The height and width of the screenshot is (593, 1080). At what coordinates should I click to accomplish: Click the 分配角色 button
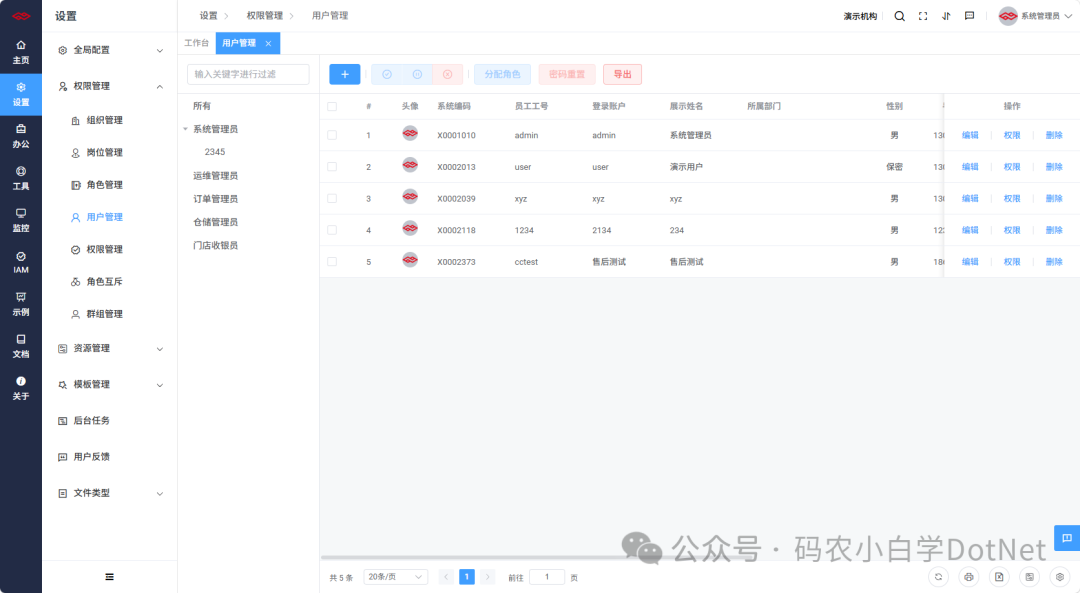coord(502,74)
